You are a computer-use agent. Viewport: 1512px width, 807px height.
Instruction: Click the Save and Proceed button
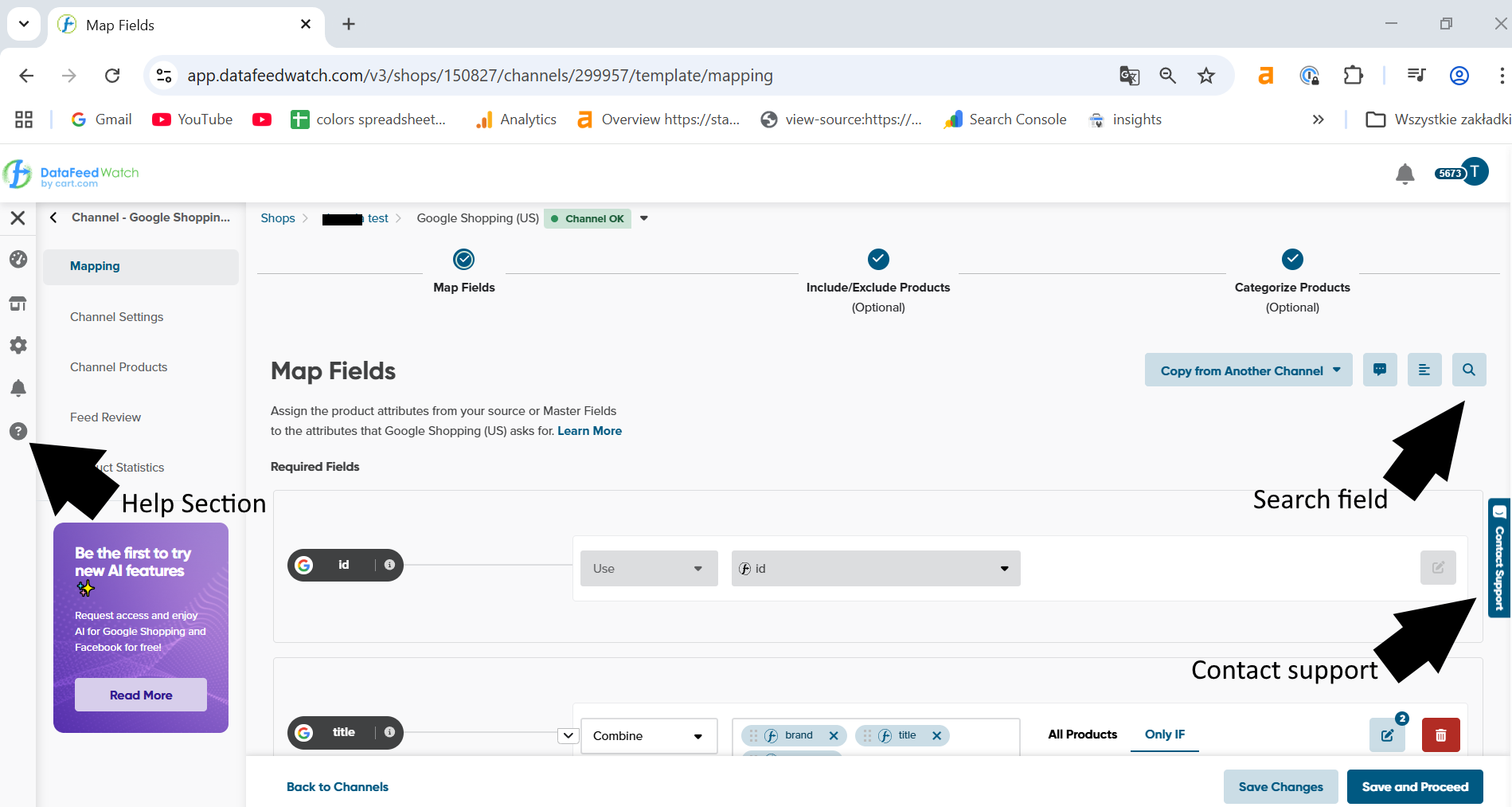coord(1414,787)
